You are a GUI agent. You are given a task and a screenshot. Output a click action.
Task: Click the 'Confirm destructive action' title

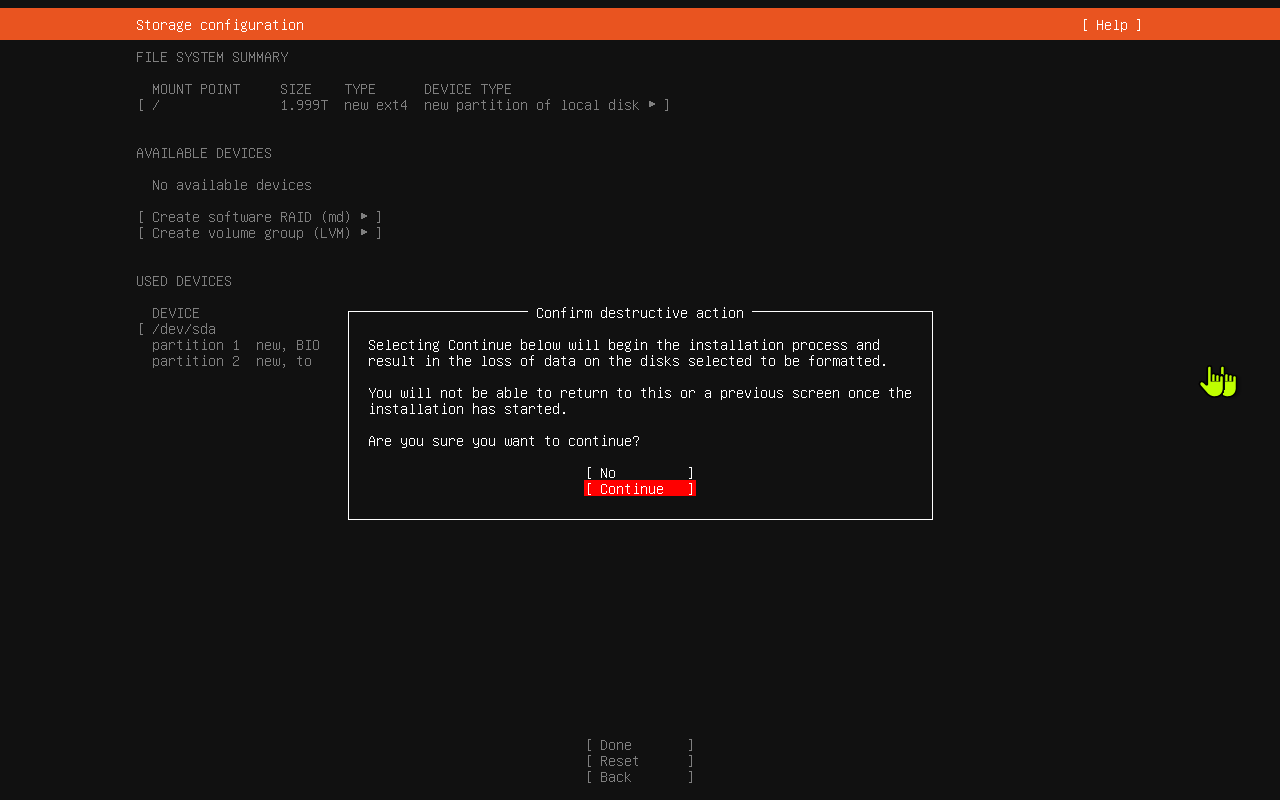point(640,313)
